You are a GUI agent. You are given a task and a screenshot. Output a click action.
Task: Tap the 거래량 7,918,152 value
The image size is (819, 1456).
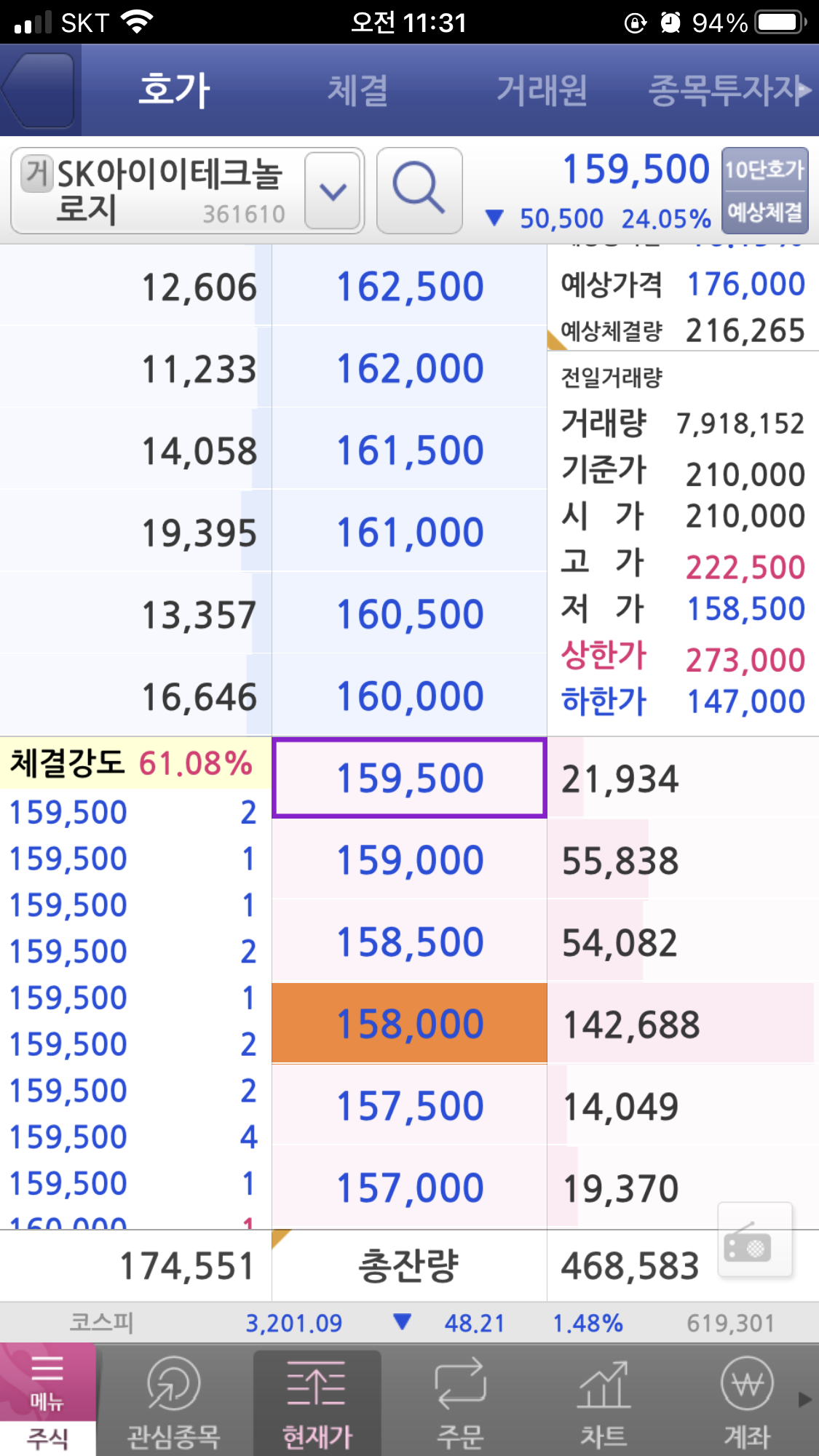(741, 423)
